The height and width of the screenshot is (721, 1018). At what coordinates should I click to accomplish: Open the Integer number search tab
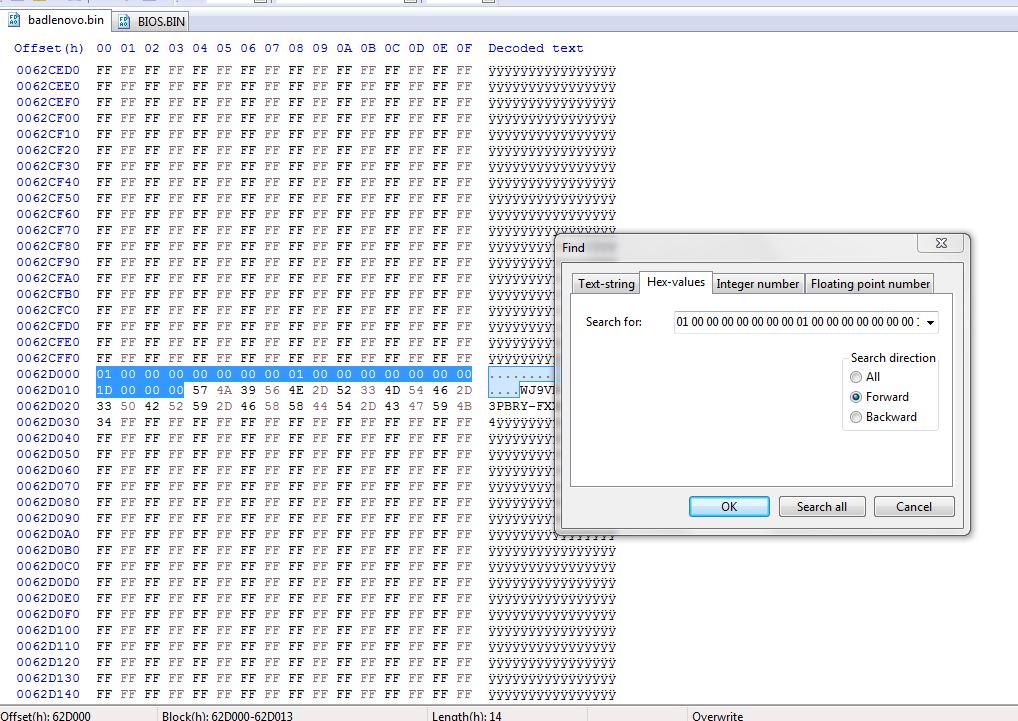coord(758,284)
